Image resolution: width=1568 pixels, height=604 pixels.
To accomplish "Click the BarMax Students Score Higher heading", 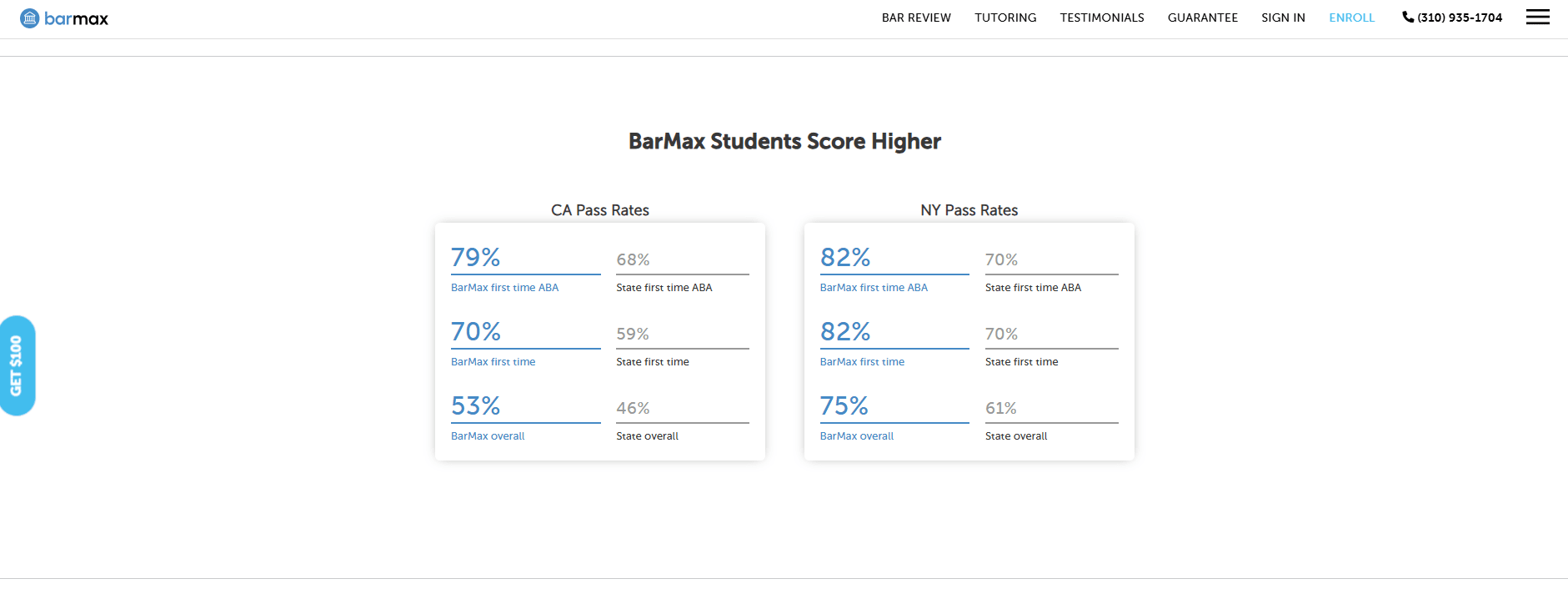I will pyautogui.click(x=784, y=141).
